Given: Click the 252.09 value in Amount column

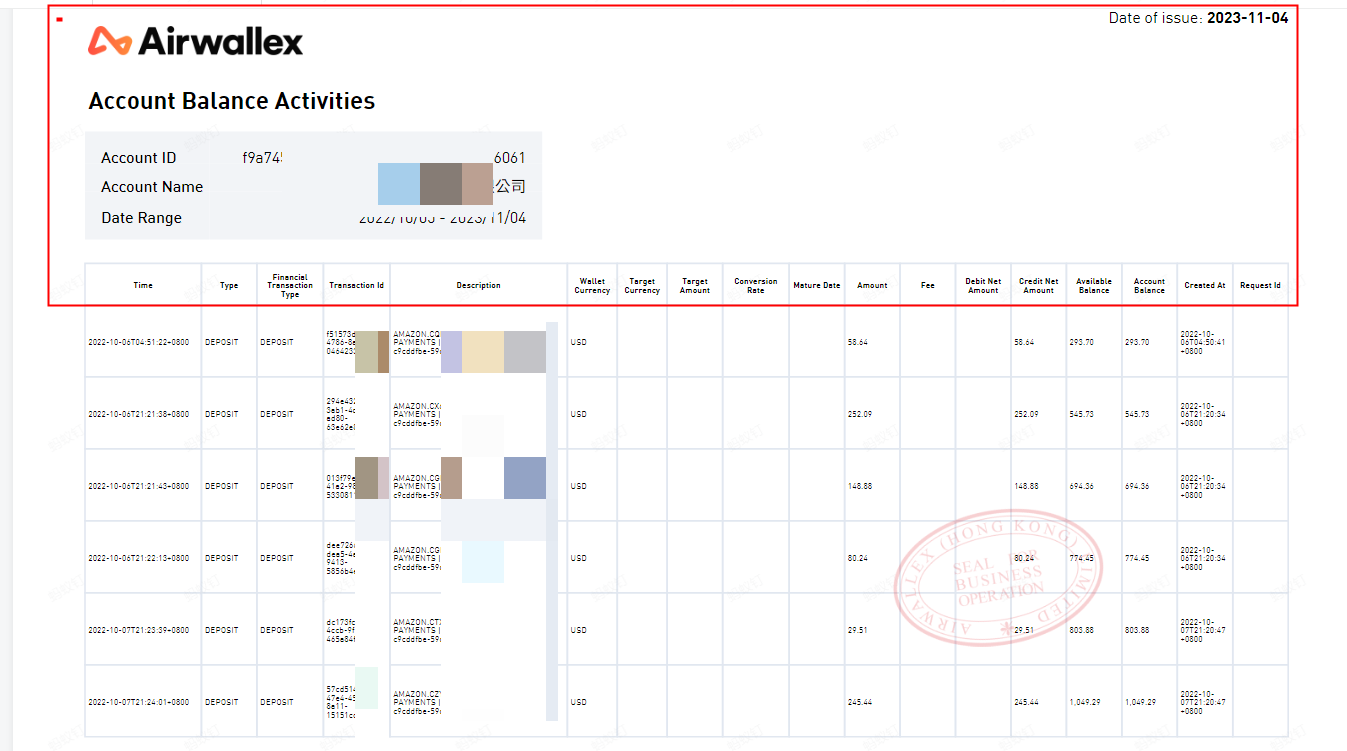Looking at the screenshot, I should (x=859, y=414).
